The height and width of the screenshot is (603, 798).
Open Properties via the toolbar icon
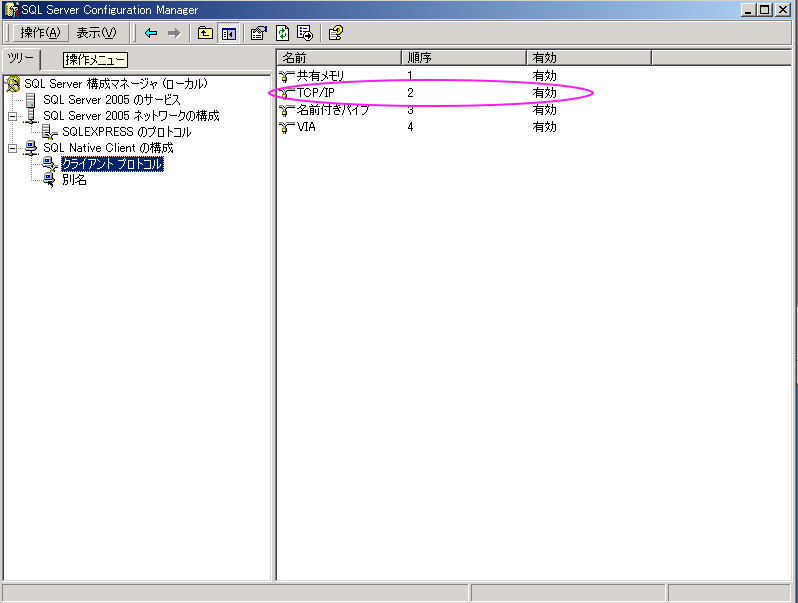coord(258,33)
